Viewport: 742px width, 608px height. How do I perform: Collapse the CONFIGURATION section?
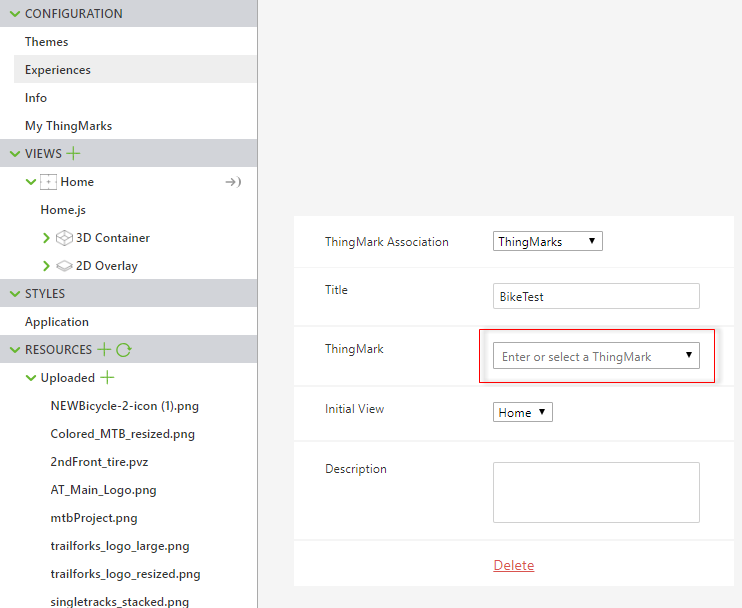(14, 14)
